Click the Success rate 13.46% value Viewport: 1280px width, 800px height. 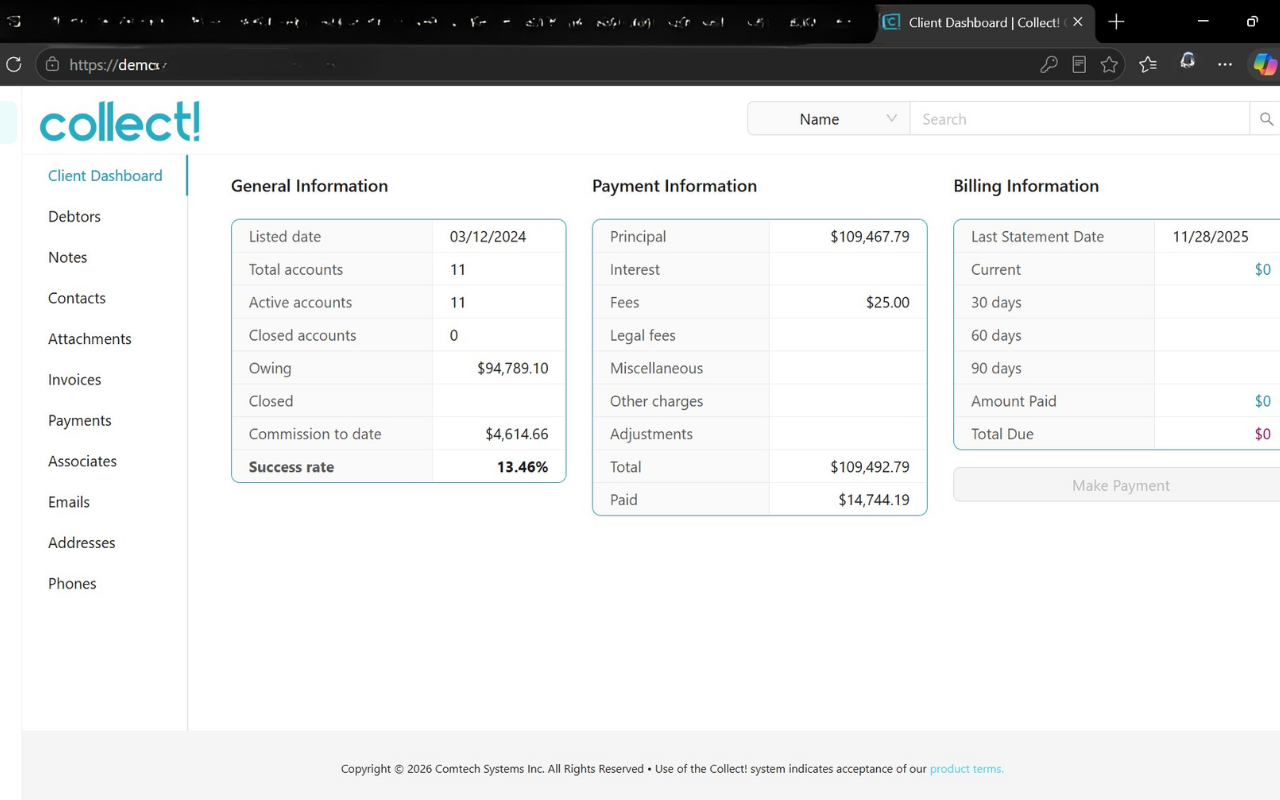tap(523, 467)
